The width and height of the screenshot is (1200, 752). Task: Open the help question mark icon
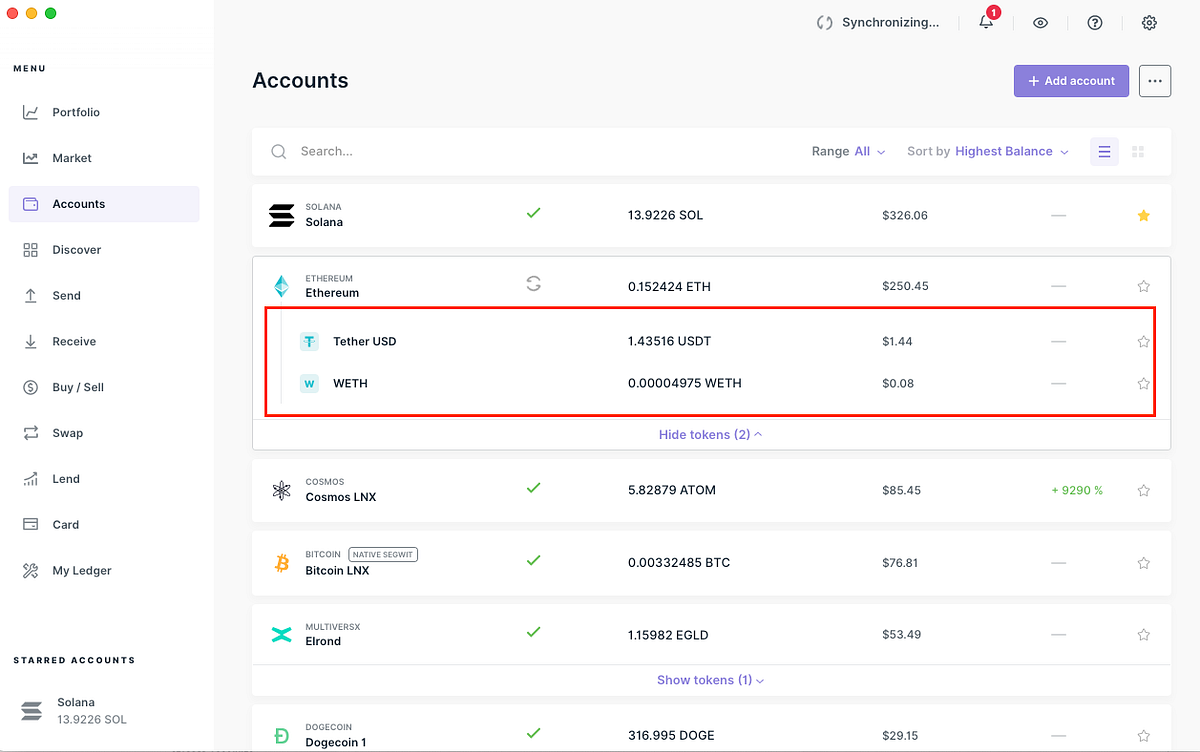pyautogui.click(x=1095, y=22)
